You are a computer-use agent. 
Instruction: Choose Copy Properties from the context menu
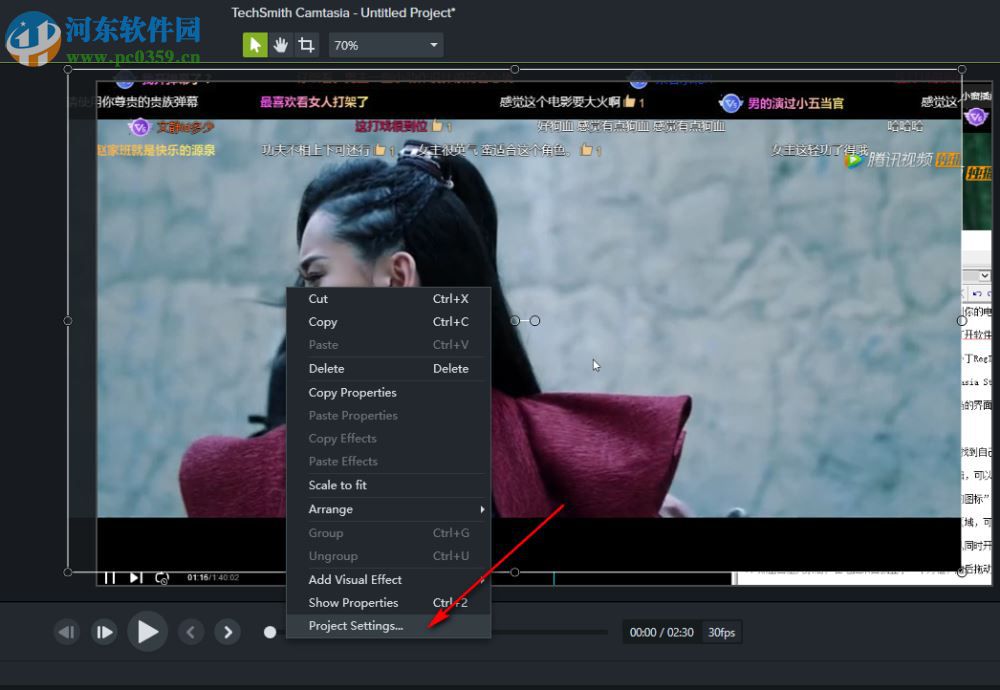(x=352, y=392)
